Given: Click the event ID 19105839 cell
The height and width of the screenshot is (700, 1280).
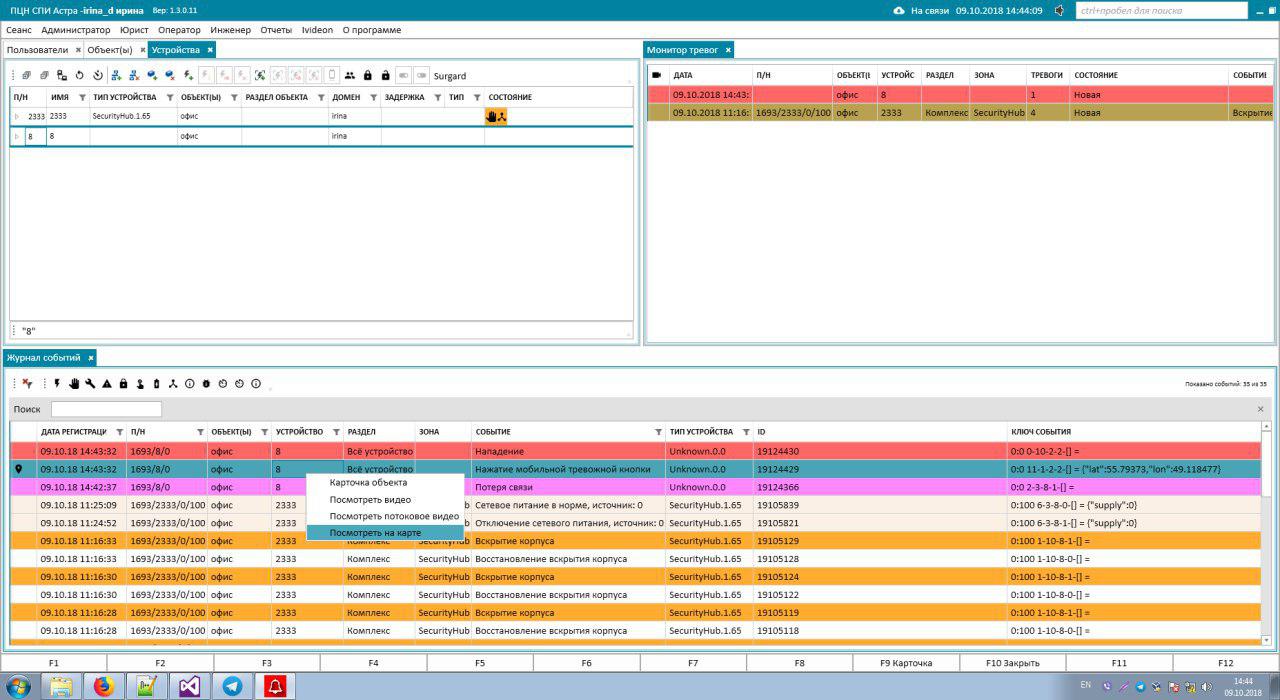Looking at the screenshot, I should pyautogui.click(x=880, y=505).
